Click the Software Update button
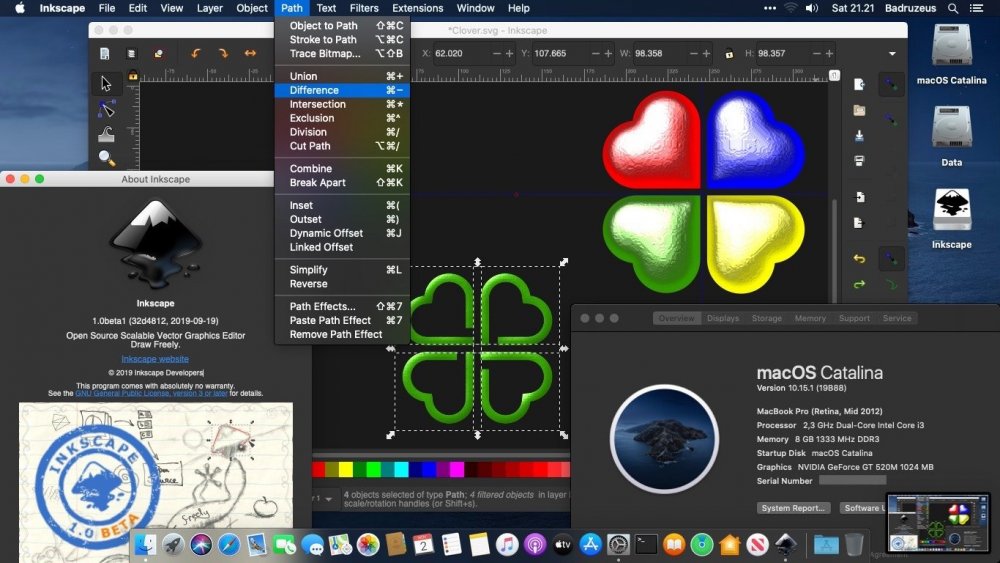 [862, 508]
